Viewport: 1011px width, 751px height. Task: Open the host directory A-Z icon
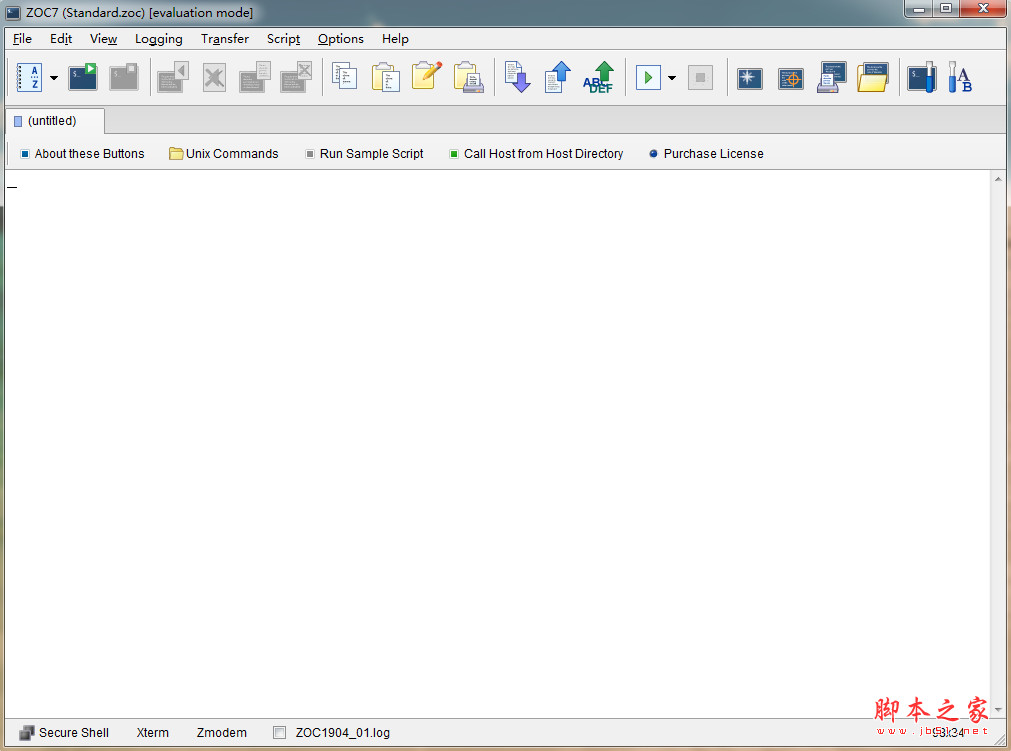(x=29, y=77)
